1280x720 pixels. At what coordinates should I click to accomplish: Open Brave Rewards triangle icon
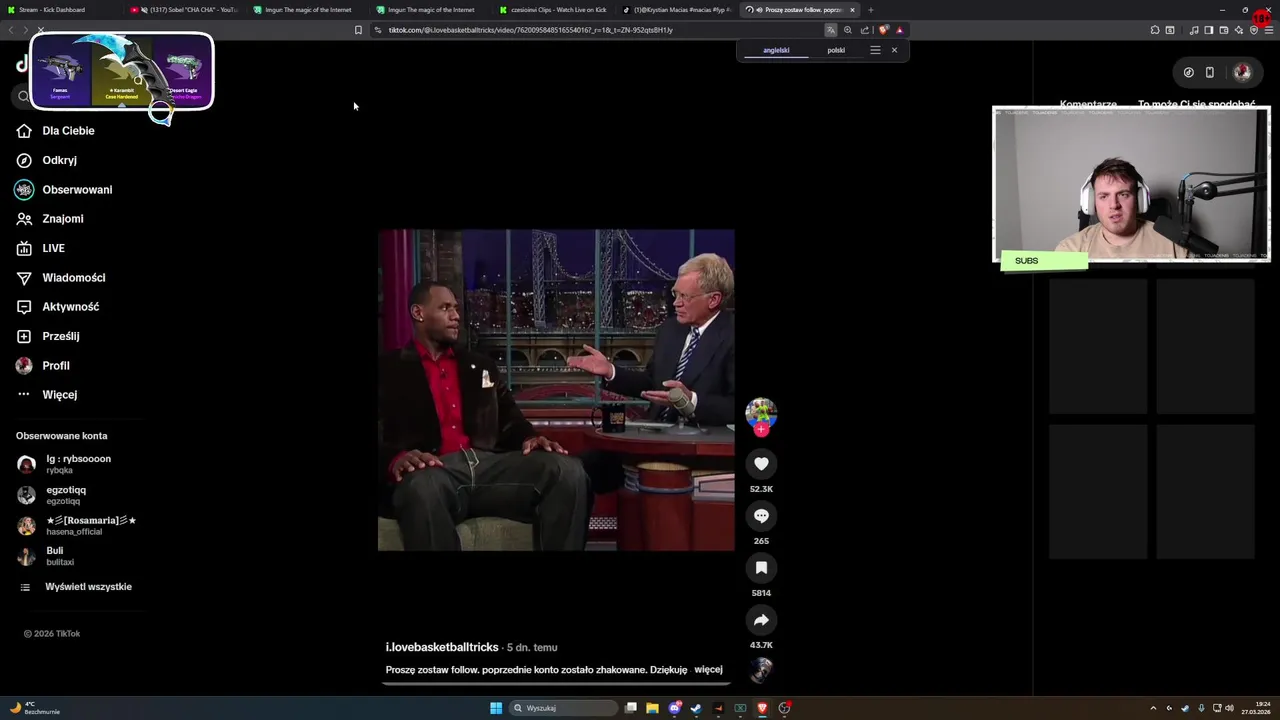[x=899, y=30]
